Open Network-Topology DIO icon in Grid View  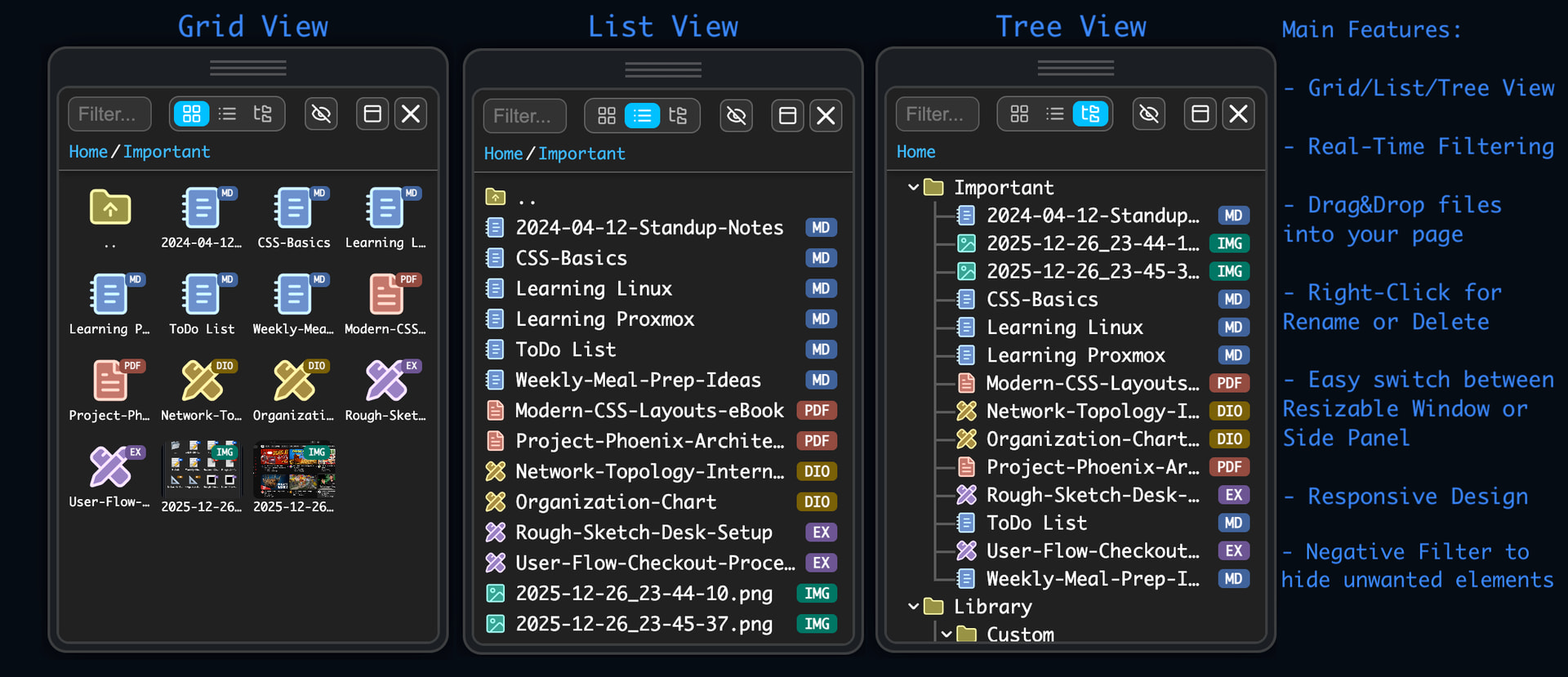pos(202,381)
